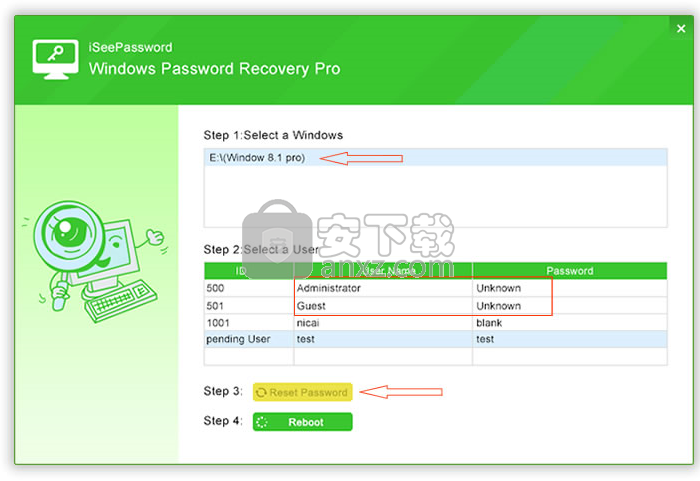Click the magnifier mascot illustration
This screenshot has height=481, width=700.
click(x=95, y=261)
